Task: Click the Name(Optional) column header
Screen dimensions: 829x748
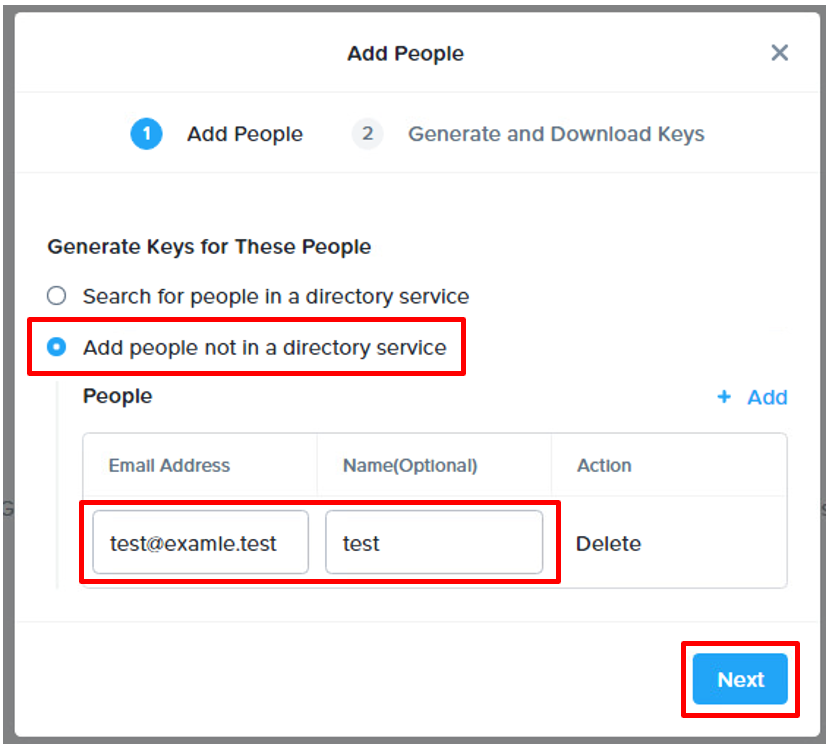Action: point(410,465)
